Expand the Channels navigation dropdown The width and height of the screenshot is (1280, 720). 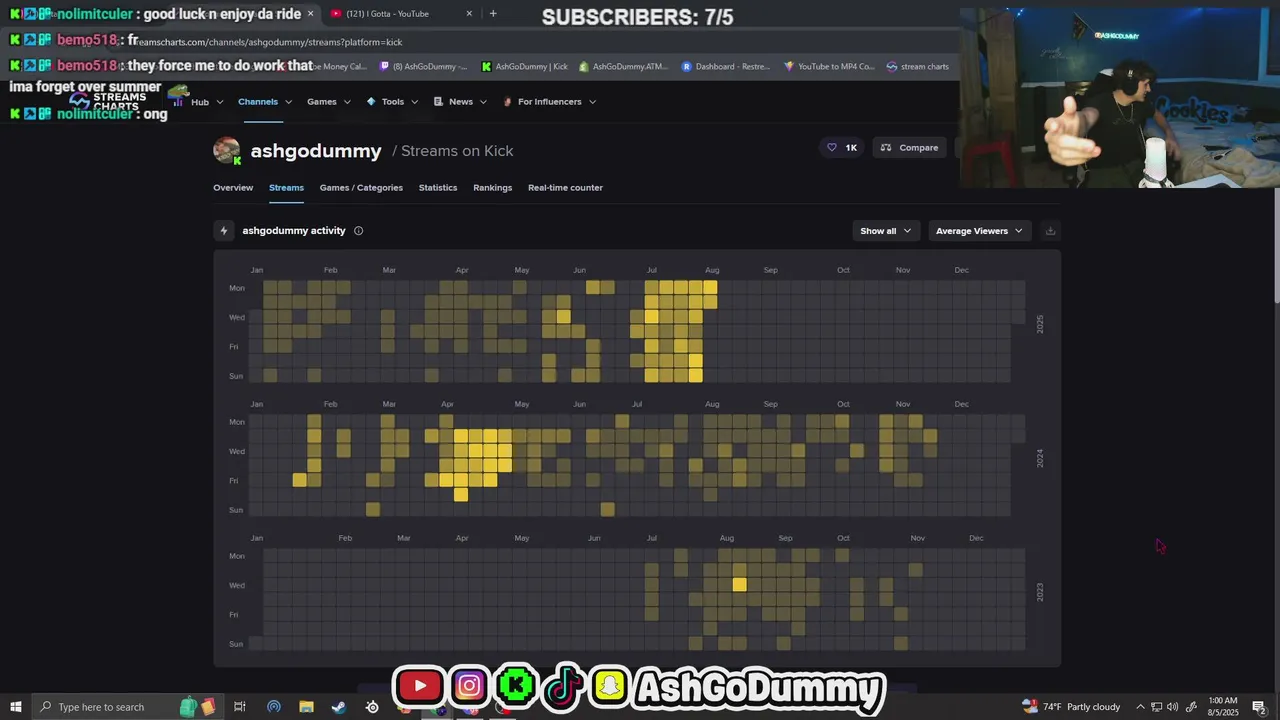(265, 102)
